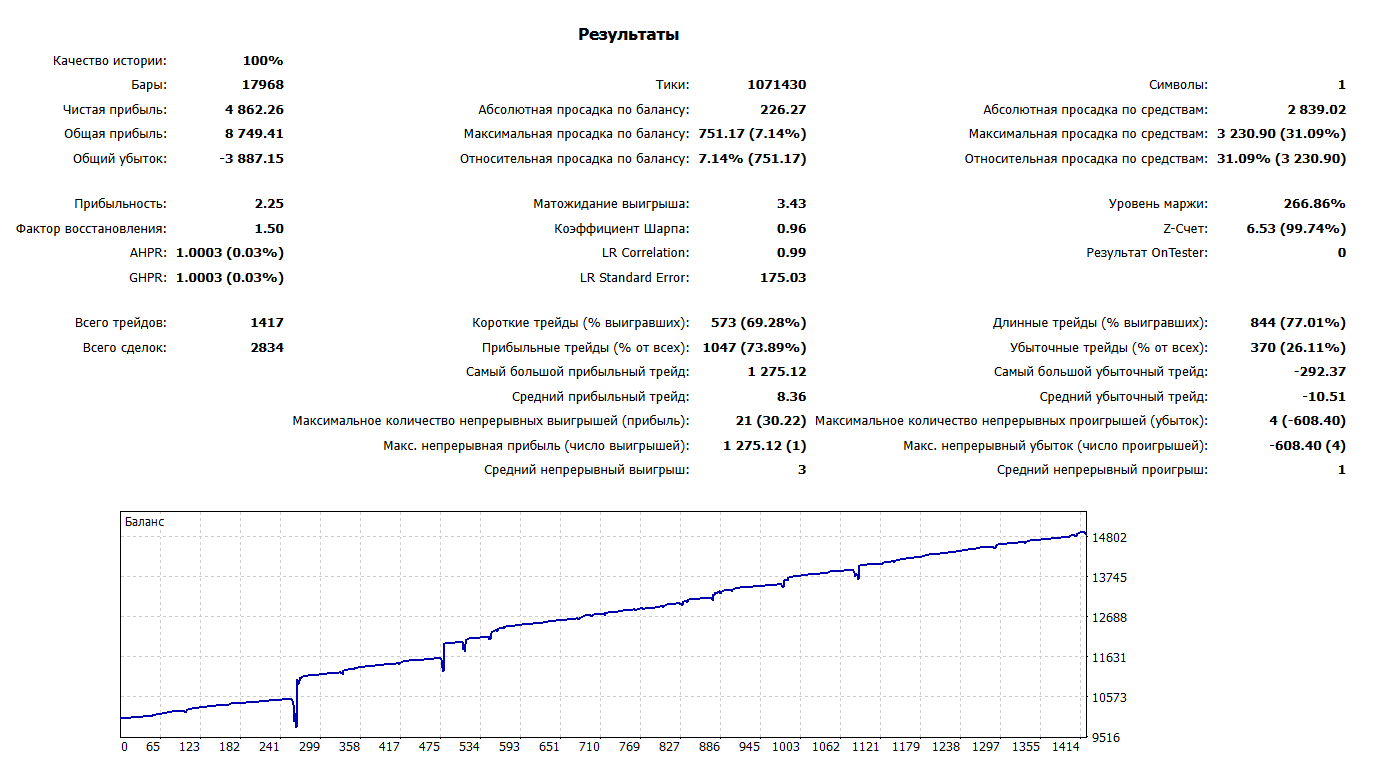The width and height of the screenshot is (1389, 776).
Task: Click the Прибыльность value 2.25
Action: (269, 204)
